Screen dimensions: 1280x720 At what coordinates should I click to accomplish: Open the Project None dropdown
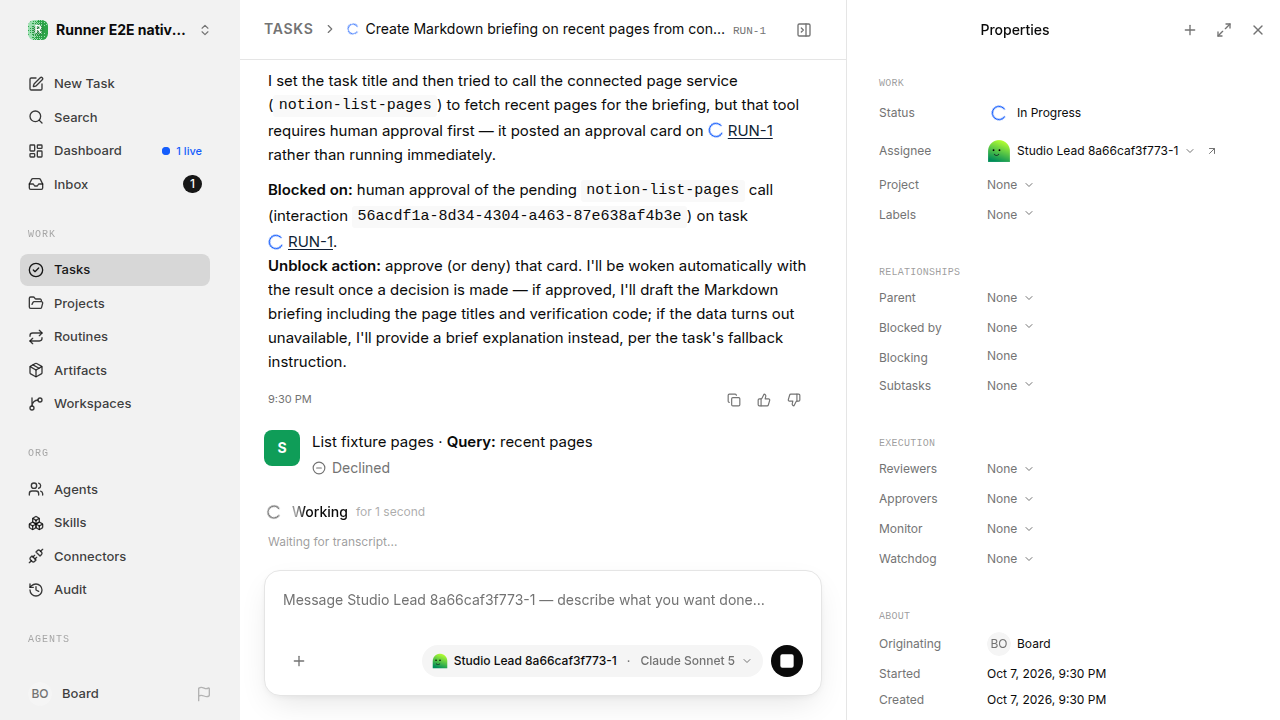pos(1010,185)
